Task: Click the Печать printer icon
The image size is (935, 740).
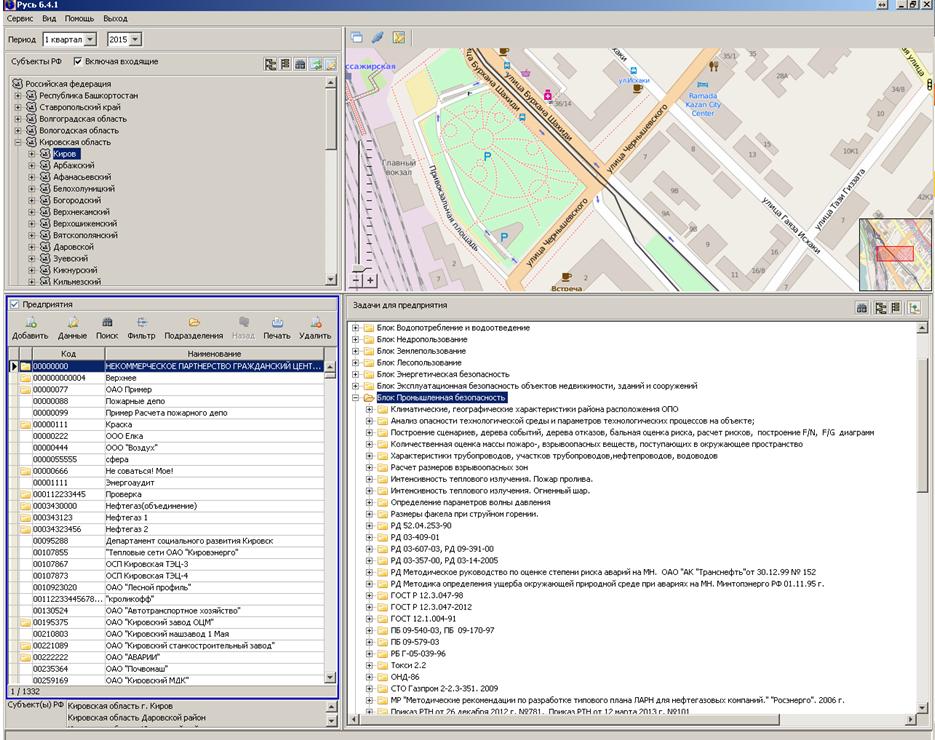Action: tap(277, 323)
